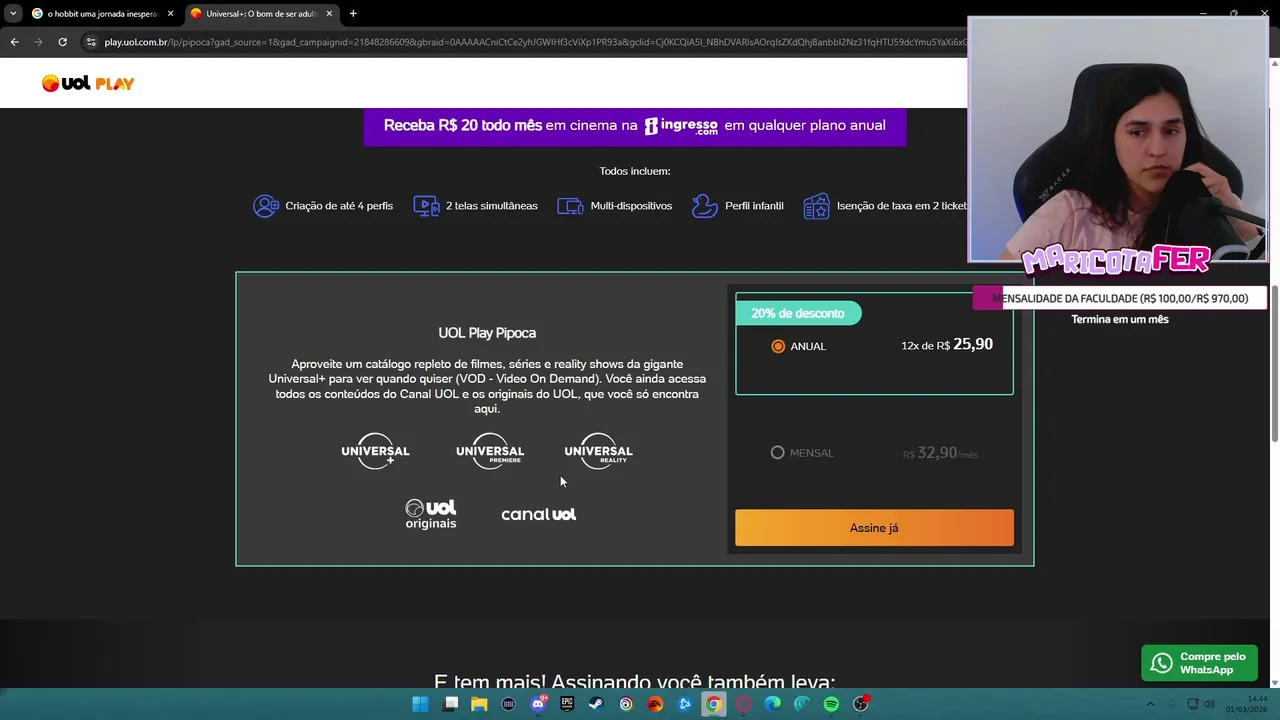Show hidden system tray icons
Screen dimensions: 1280x720
[1150, 704]
